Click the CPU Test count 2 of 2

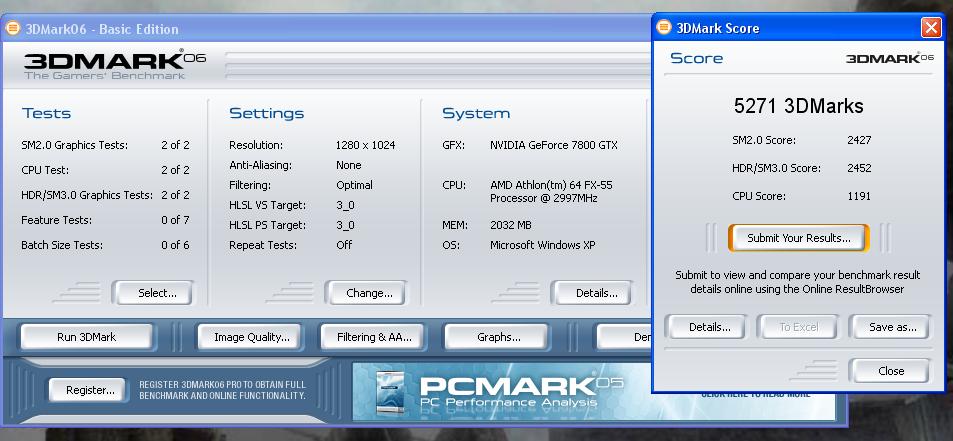click(175, 170)
